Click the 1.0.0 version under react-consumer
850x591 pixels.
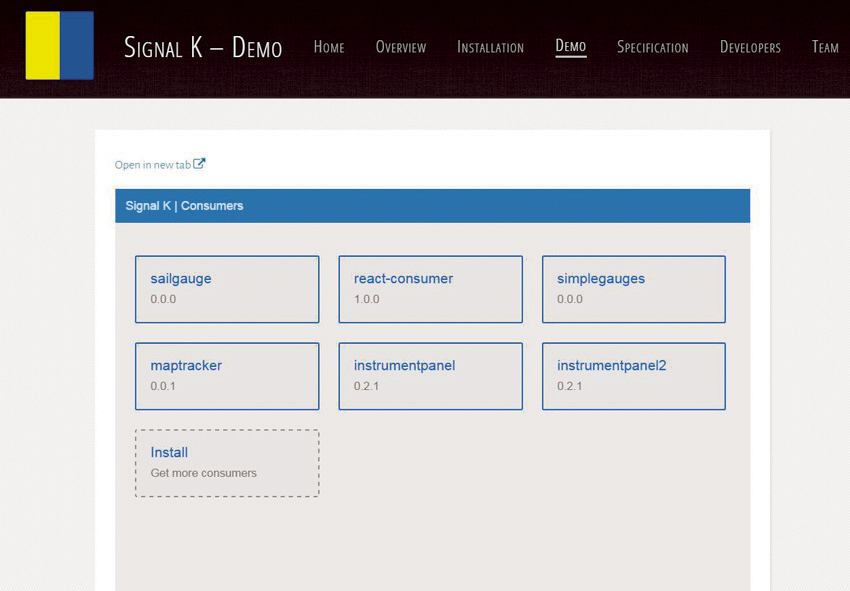pyautogui.click(x=366, y=299)
